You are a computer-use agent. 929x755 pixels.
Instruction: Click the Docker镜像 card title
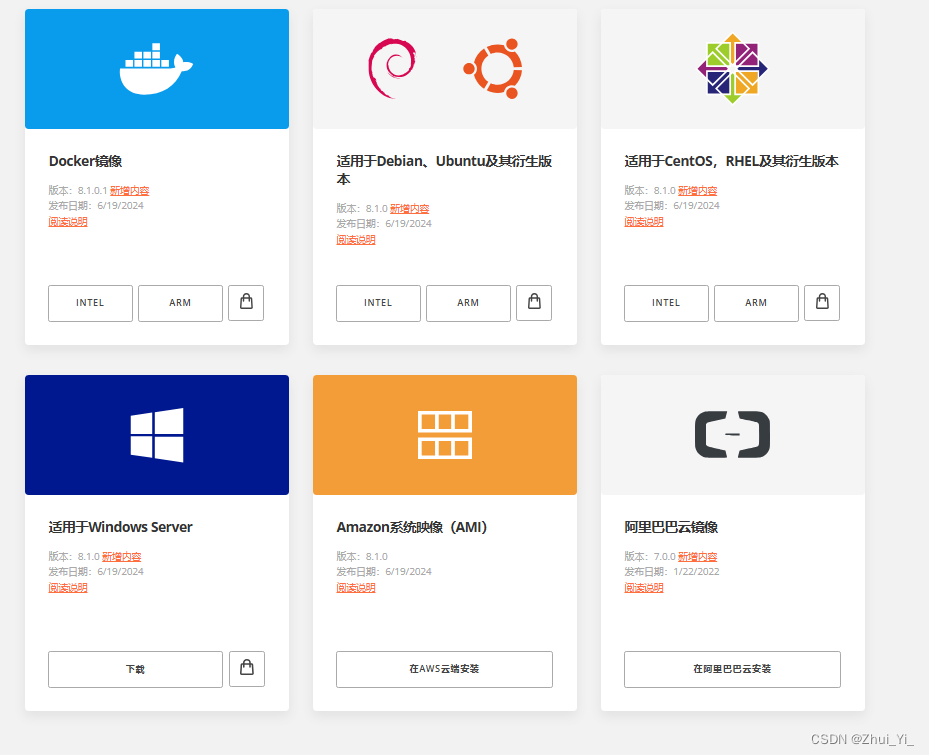(x=85, y=161)
